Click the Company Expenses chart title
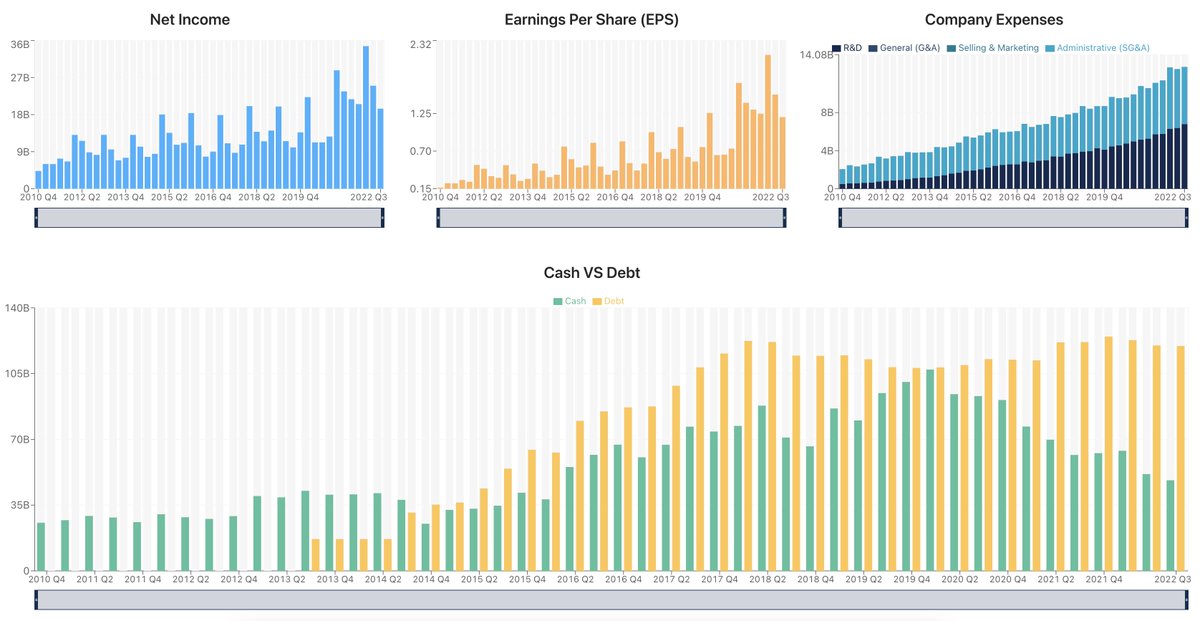The width and height of the screenshot is (1200, 621). pyautogui.click(x=994, y=20)
